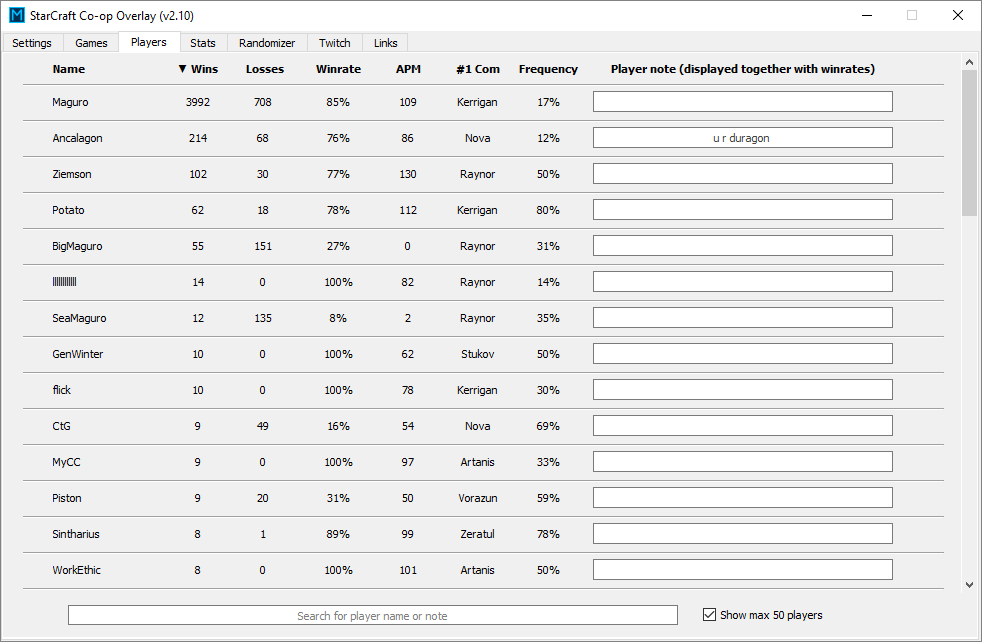This screenshot has width=982, height=642.
Task: Sort by the Winrate column header
Action: point(338,69)
